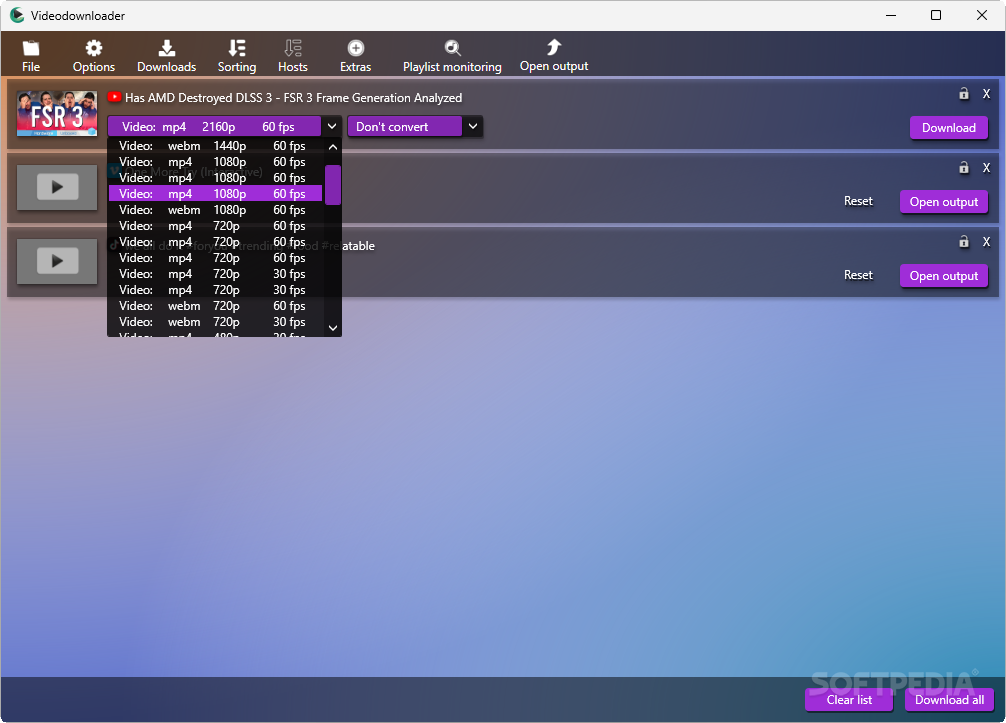Select webm 720p 60 fps format

(216, 306)
